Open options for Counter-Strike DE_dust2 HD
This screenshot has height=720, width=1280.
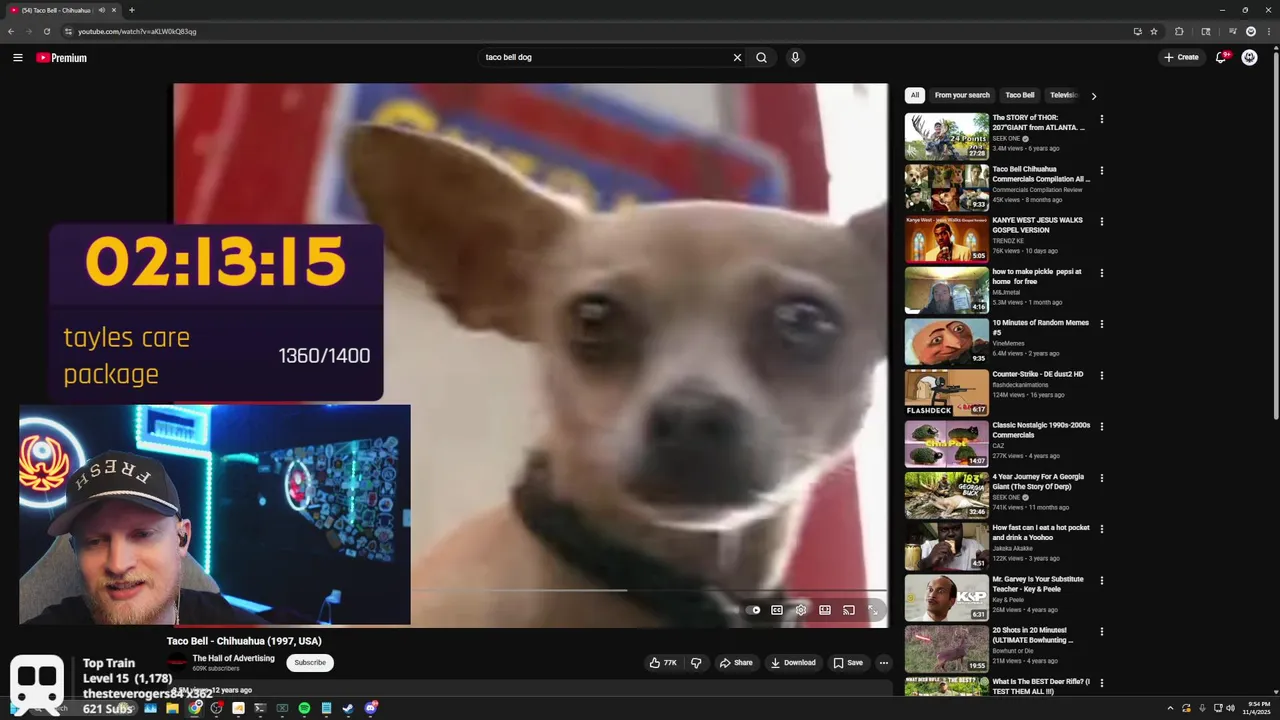point(1102,375)
